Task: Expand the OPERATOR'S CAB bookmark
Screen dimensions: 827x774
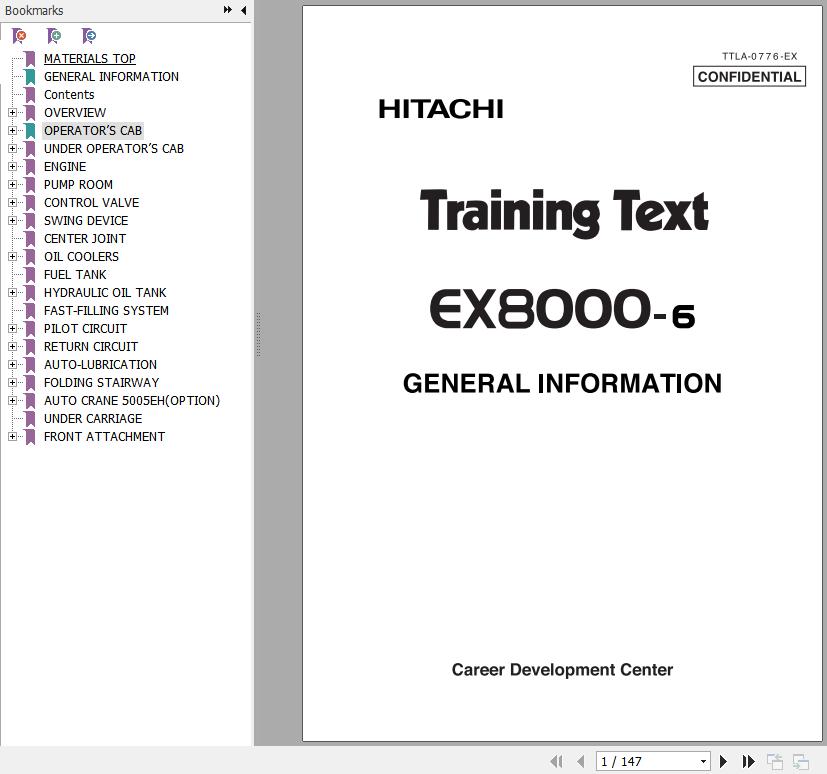Action: point(12,130)
